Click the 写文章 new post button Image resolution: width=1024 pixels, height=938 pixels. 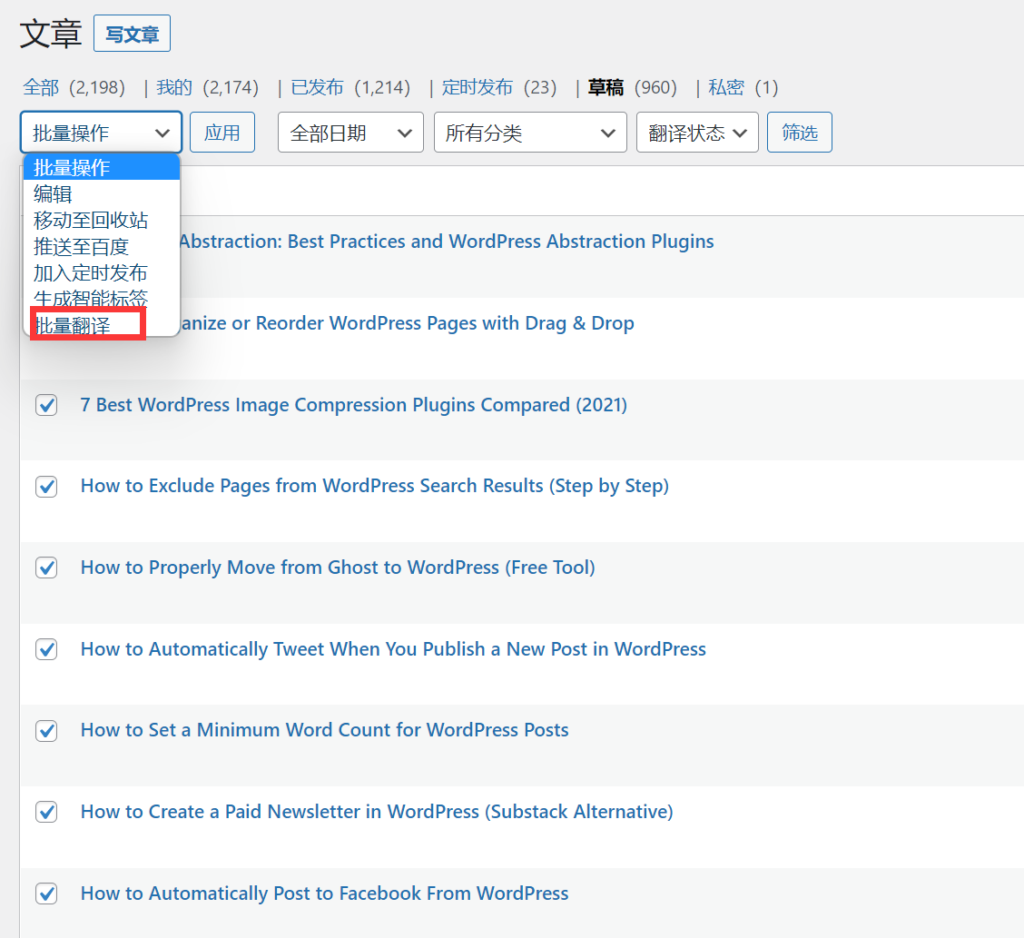132,34
